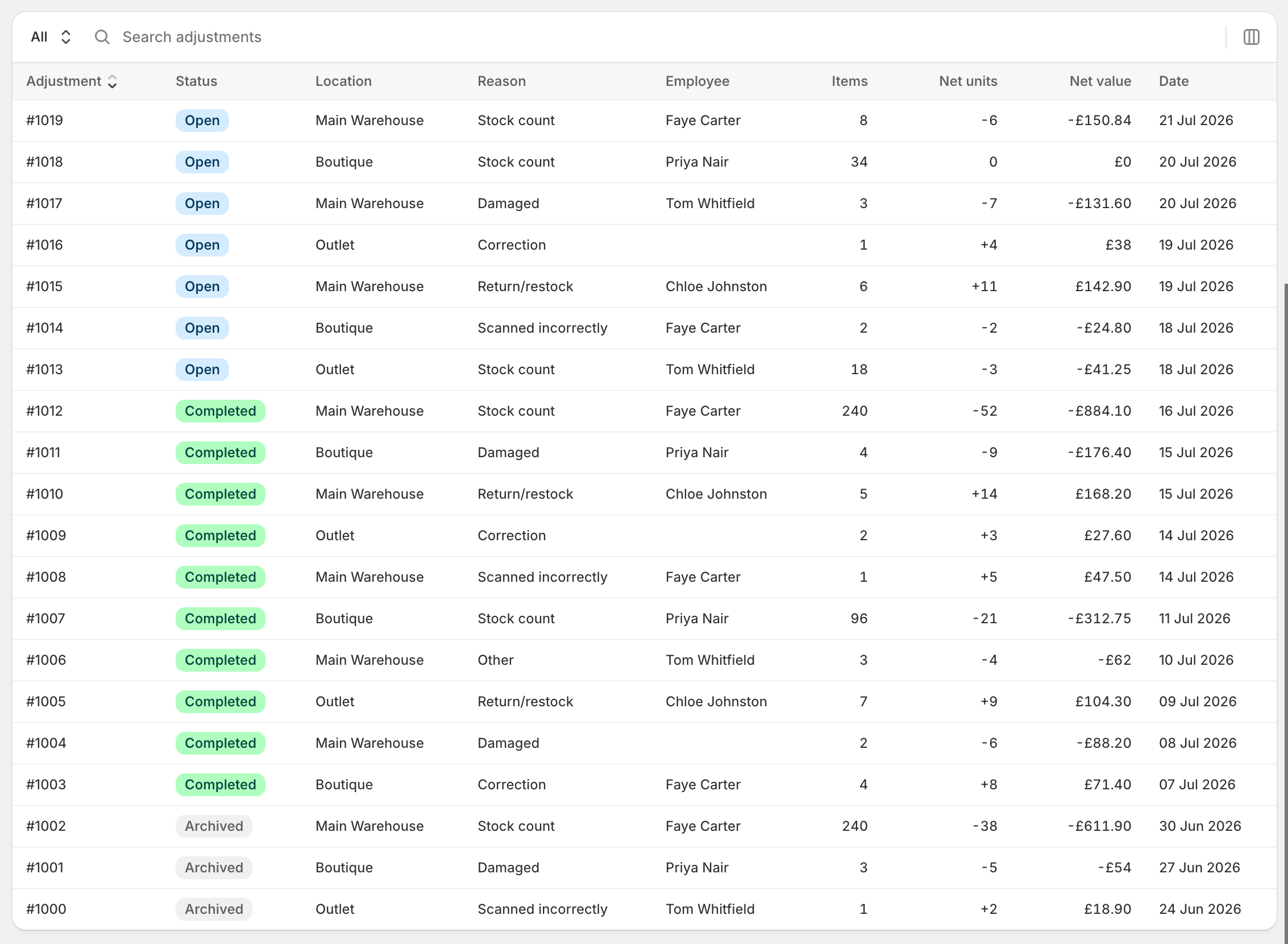
Task: Click net value -£312.75
Action: click(x=1099, y=619)
